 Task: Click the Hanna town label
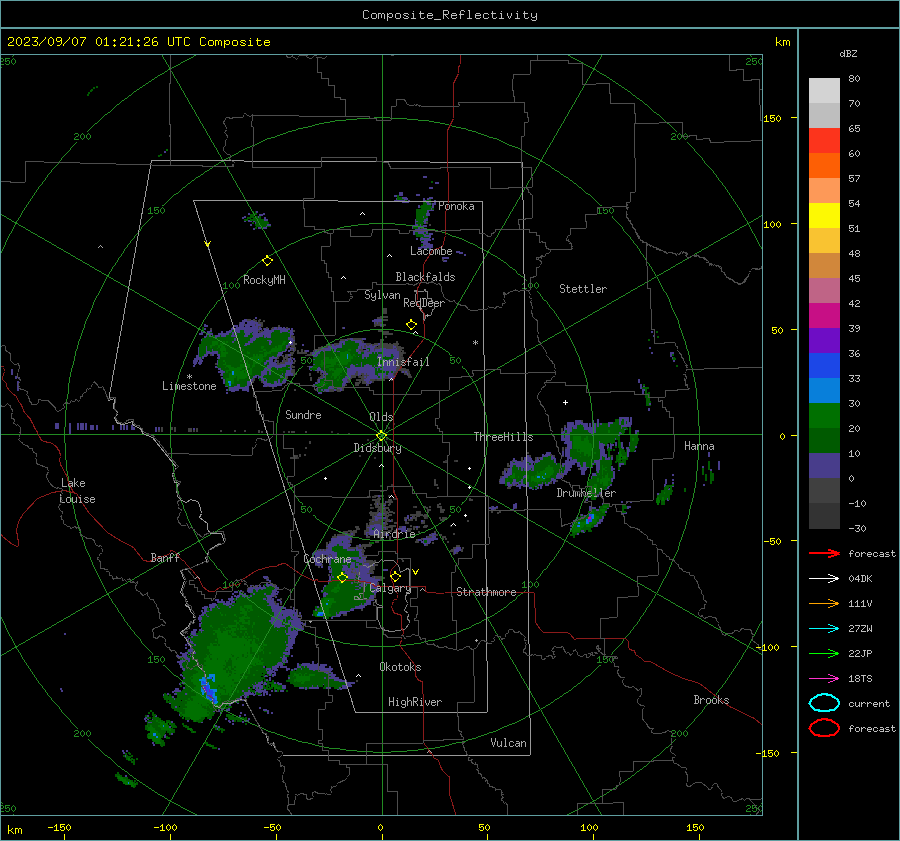pos(699,446)
